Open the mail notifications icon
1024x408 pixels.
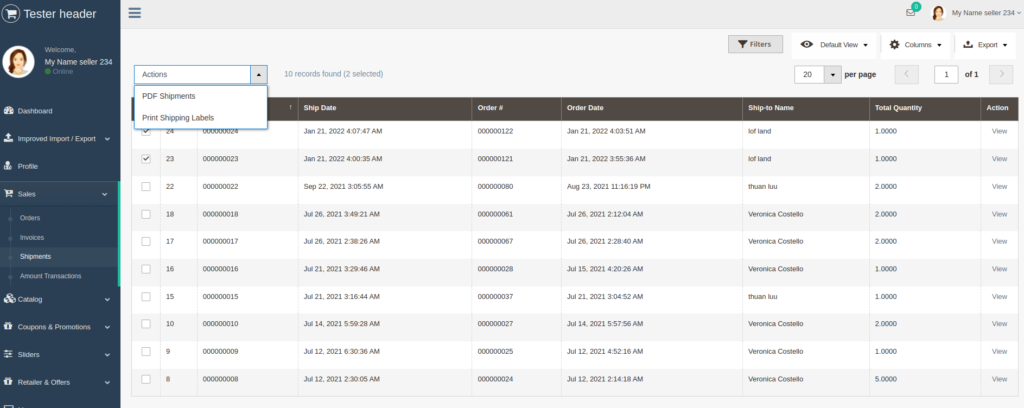click(x=910, y=13)
